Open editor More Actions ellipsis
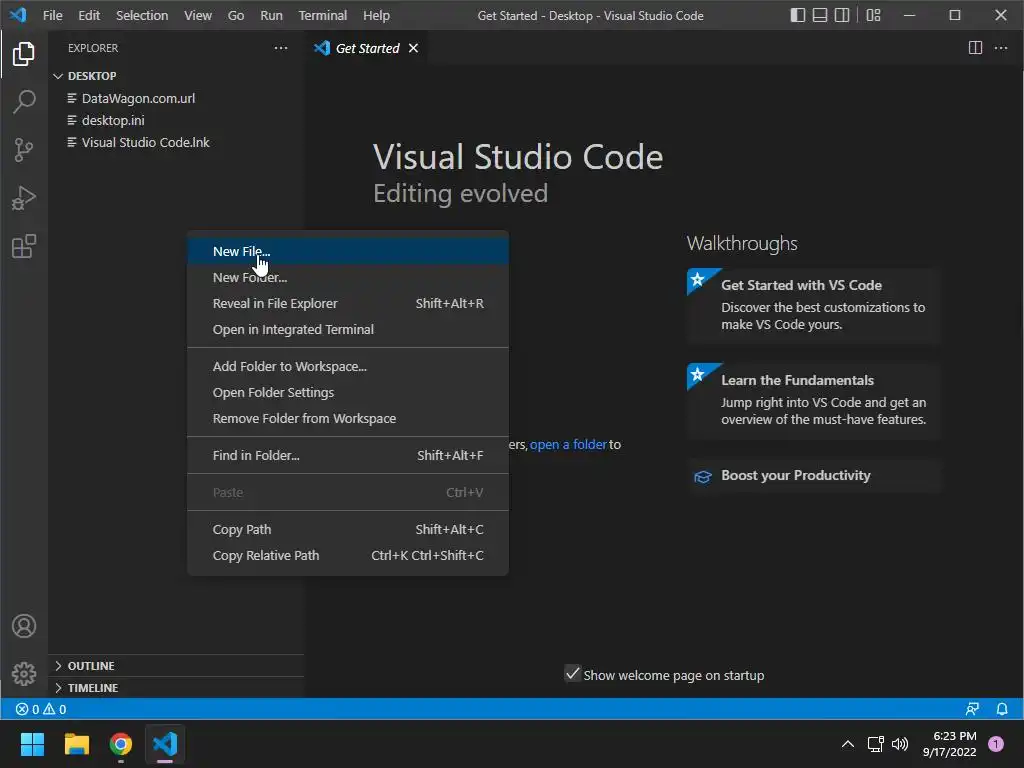1024x768 pixels. coord(1000,48)
